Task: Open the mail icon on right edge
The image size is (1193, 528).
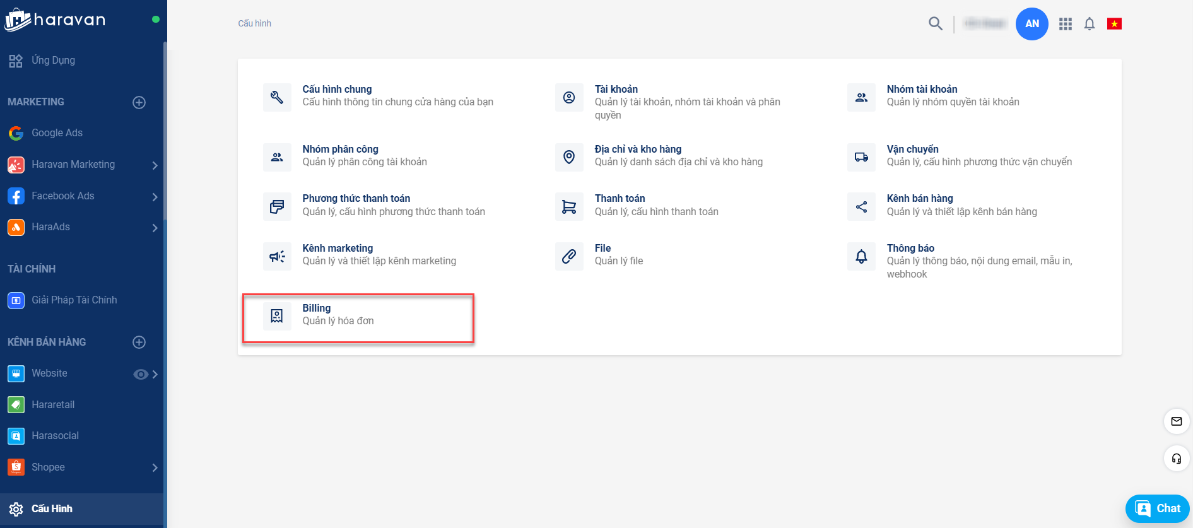Action: click(1176, 421)
